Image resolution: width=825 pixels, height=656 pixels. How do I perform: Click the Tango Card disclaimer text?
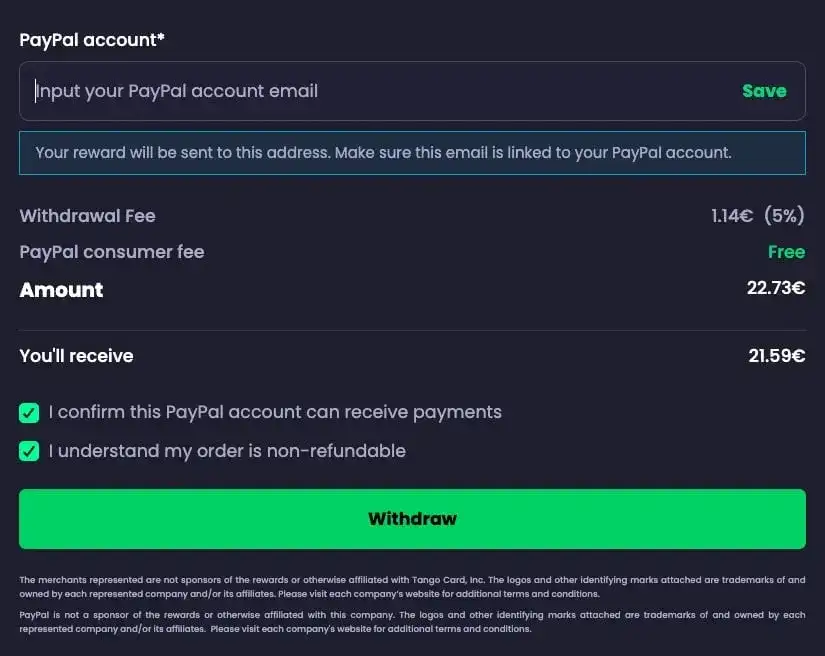click(412, 587)
